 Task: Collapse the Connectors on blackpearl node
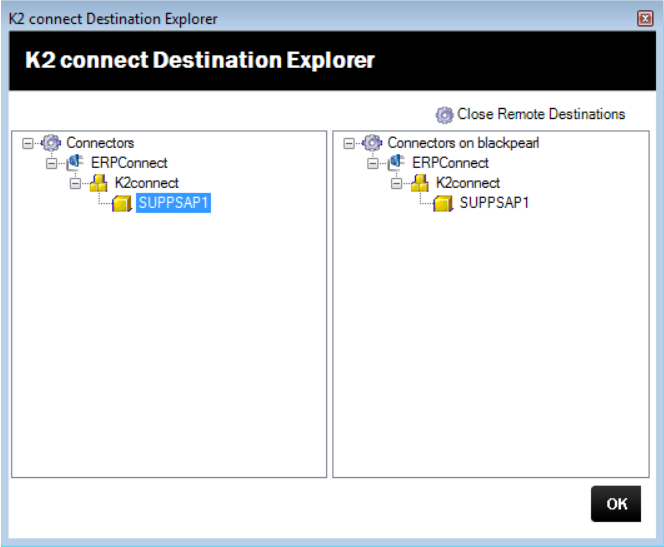[349, 144]
